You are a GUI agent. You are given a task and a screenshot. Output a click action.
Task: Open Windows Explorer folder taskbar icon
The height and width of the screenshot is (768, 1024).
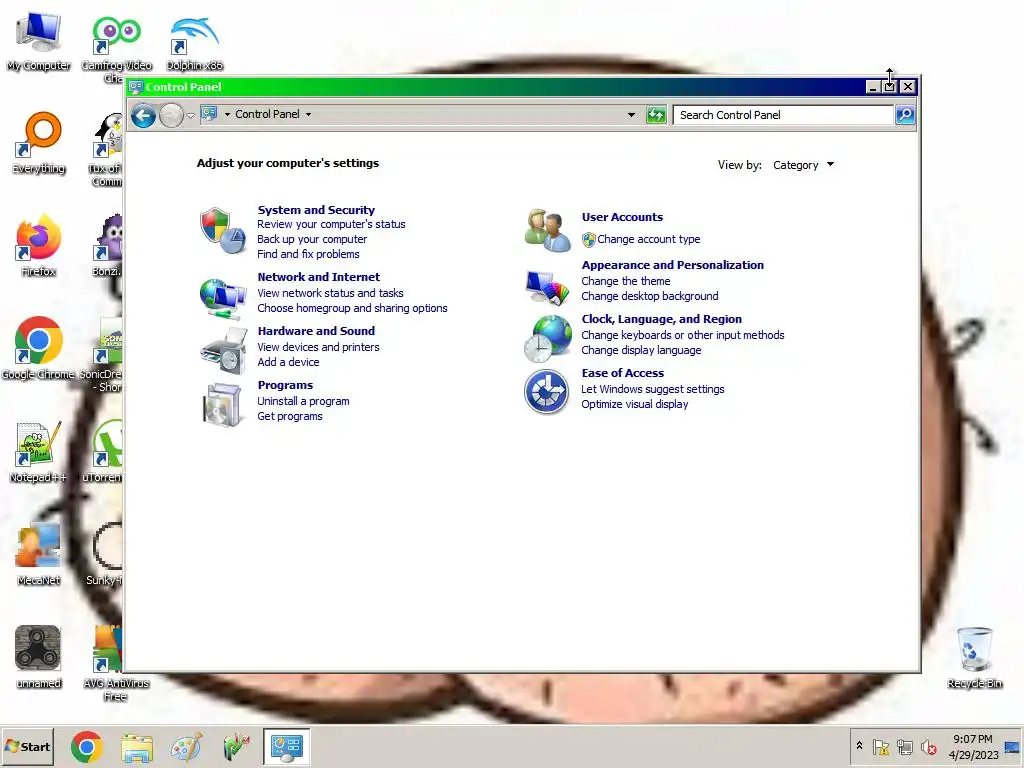point(137,747)
